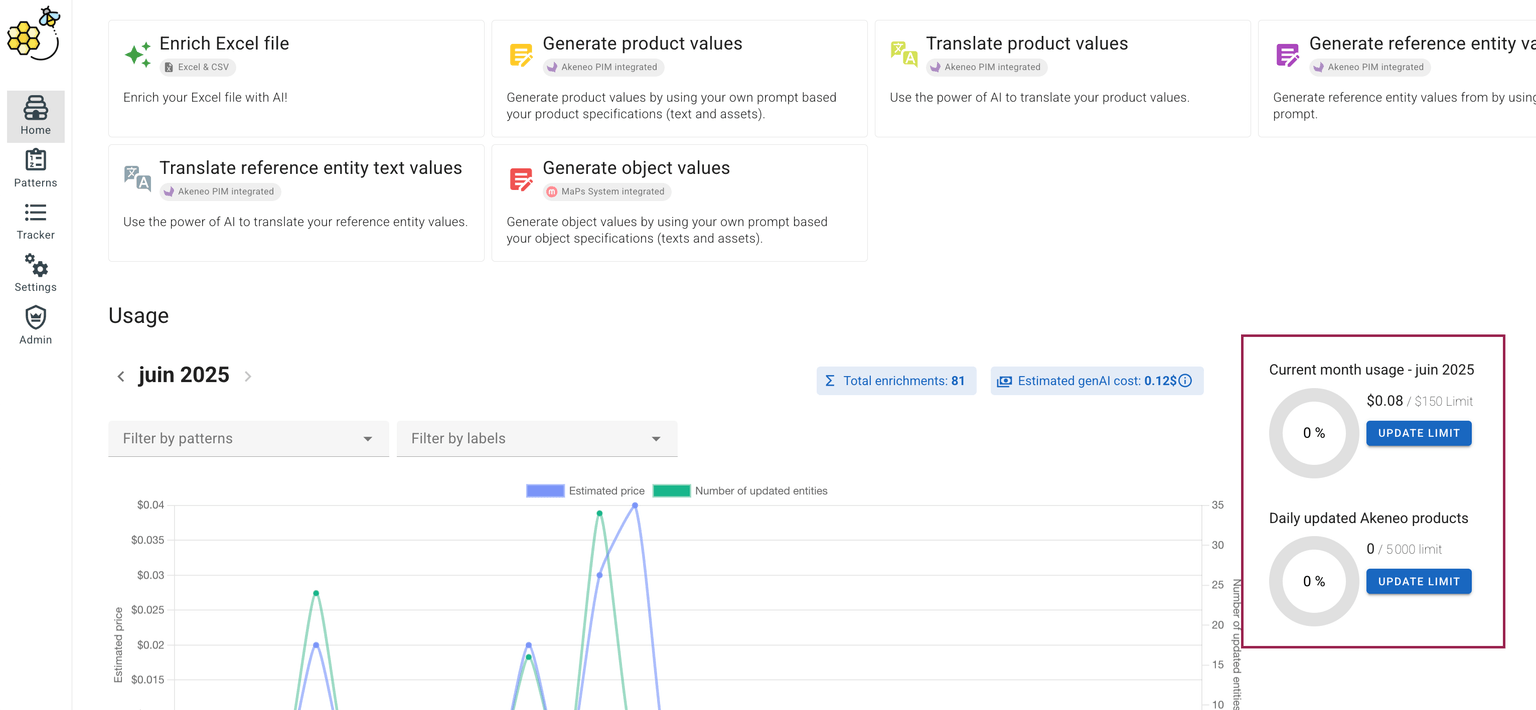1536x710 pixels.
Task: Go to previous month before juin 2025
Action: [x=121, y=377]
